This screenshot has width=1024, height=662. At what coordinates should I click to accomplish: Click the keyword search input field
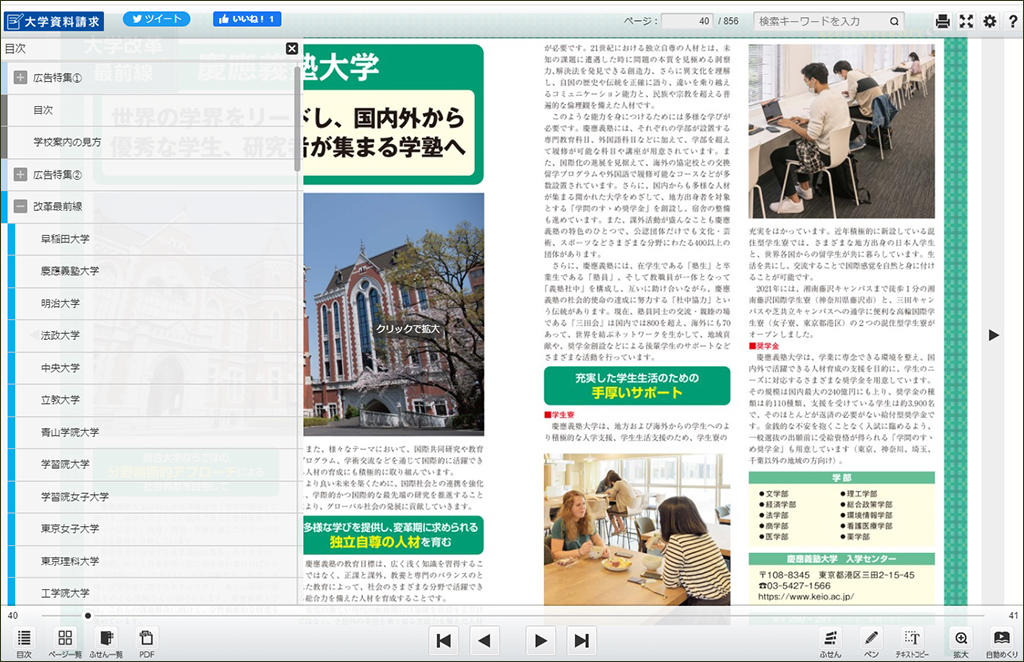(x=820, y=21)
